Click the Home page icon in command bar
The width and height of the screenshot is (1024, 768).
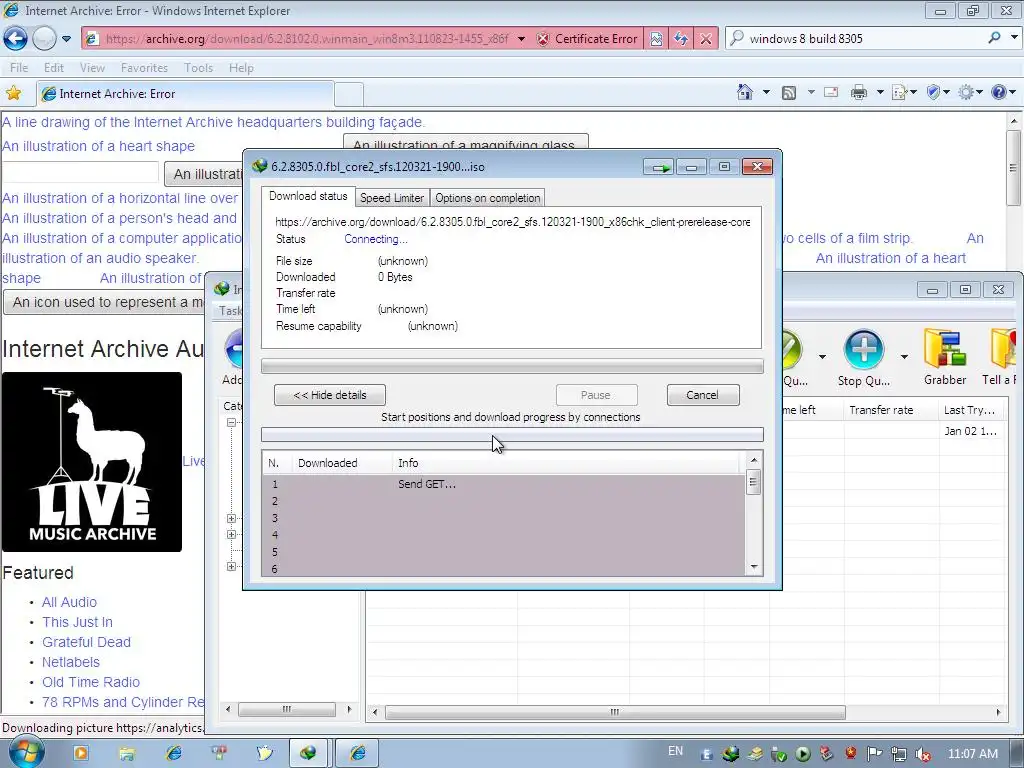tap(744, 93)
